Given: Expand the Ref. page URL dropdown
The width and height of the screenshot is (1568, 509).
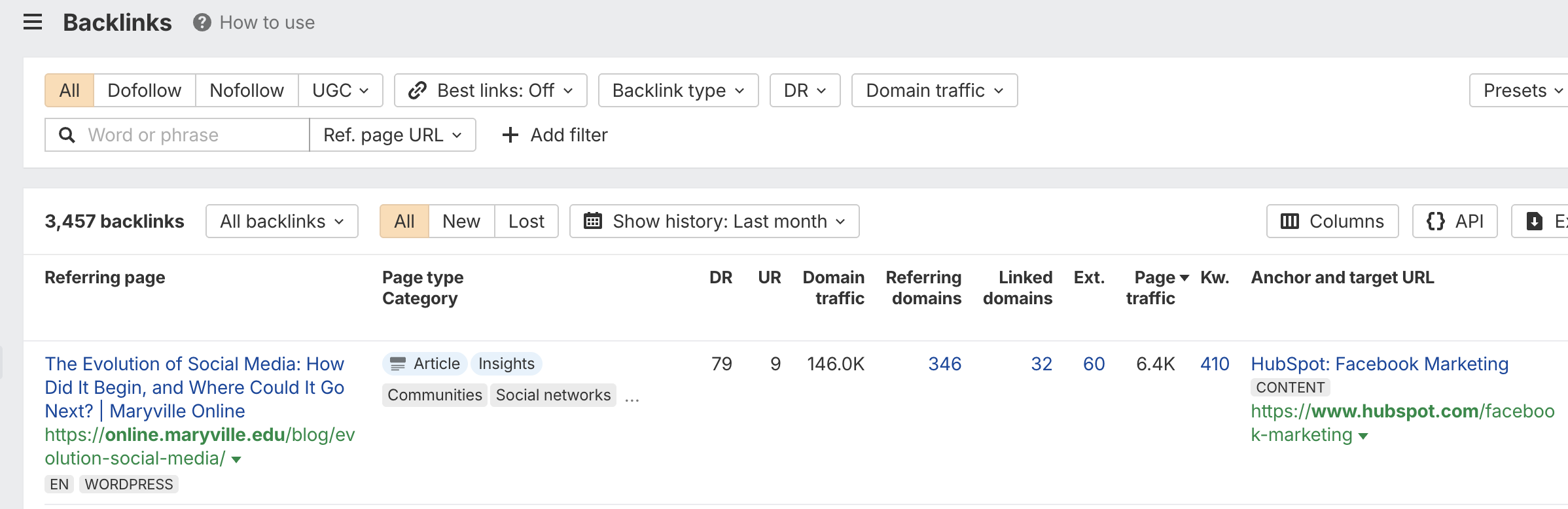Looking at the screenshot, I should [x=392, y=135].
